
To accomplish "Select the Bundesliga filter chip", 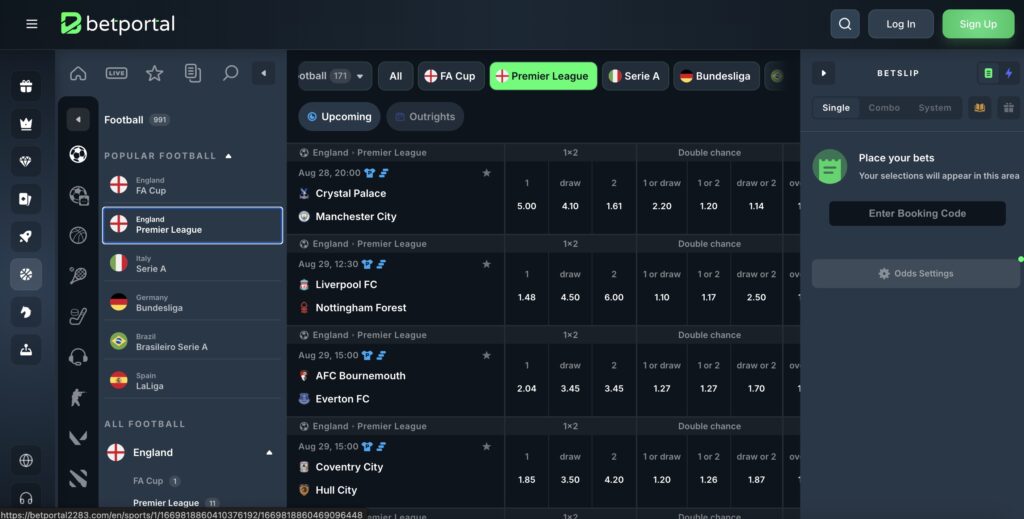I will coord(716,76).
